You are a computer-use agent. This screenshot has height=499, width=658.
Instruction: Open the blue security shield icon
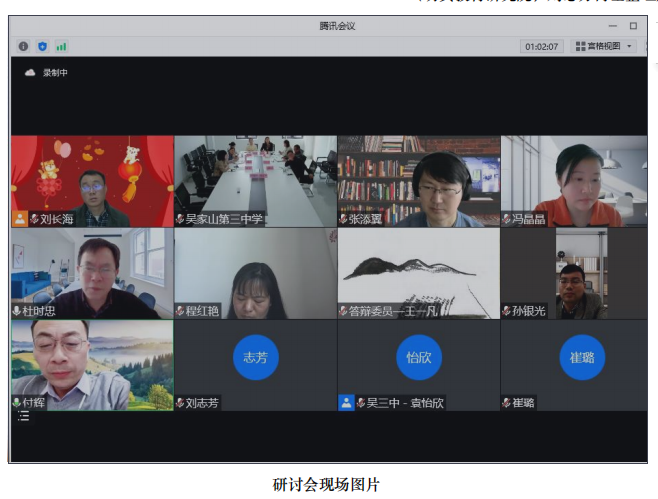click(42, 46)
